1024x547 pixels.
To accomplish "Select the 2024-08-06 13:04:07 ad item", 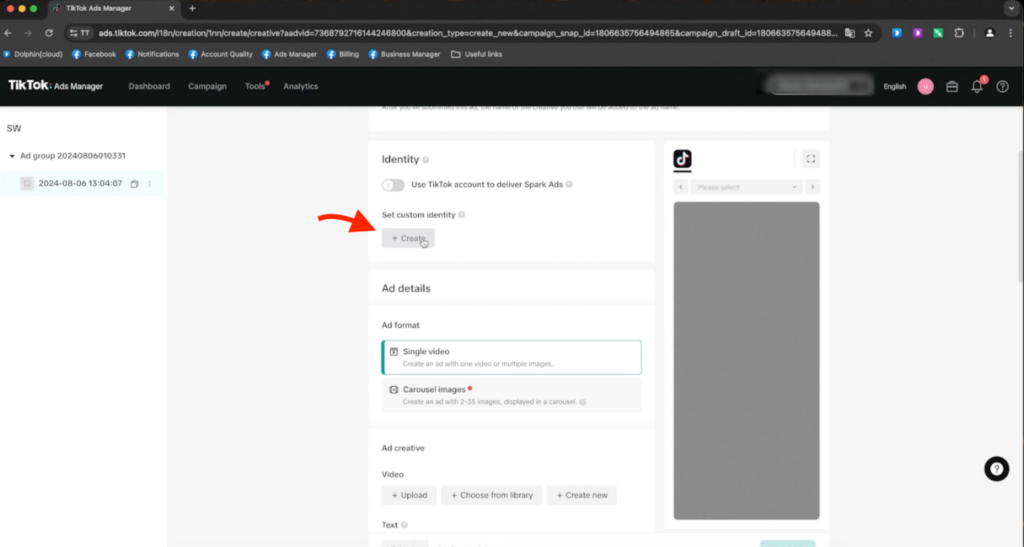I will pyautogui.click(x=81, y=184).
